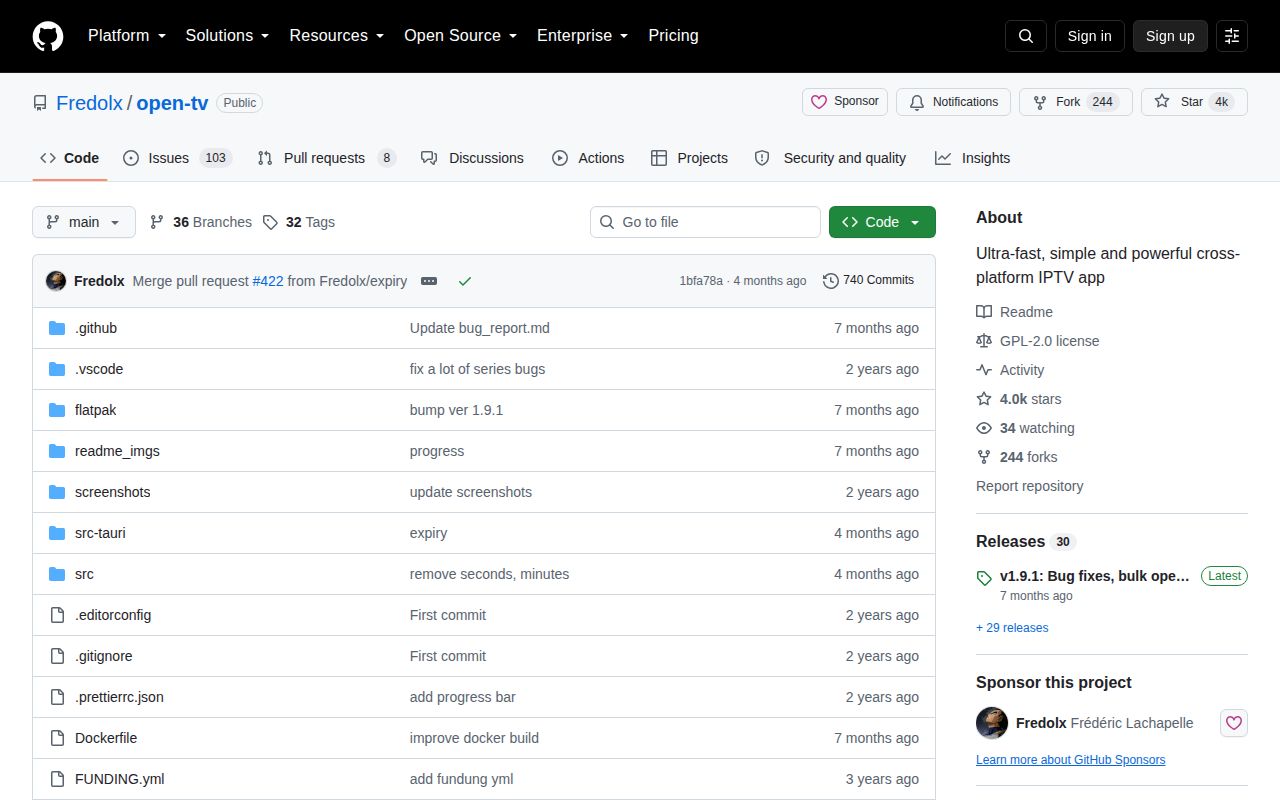Viewport: 1280px width, 800px height.
Task: Switch to the Projects tab
Action: click(x=689, y=158)
